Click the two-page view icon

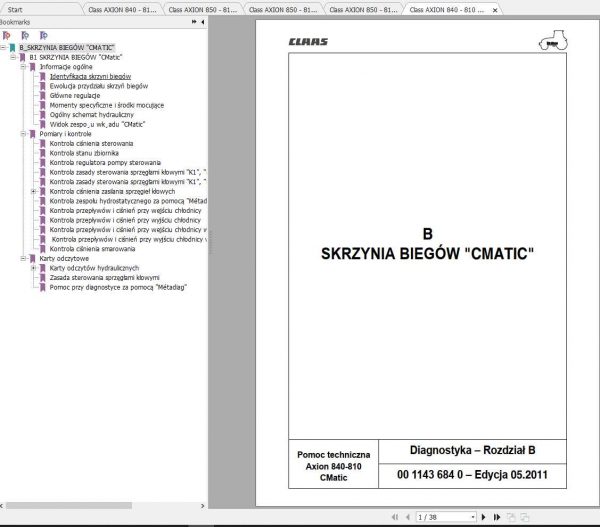pos(525,517)
